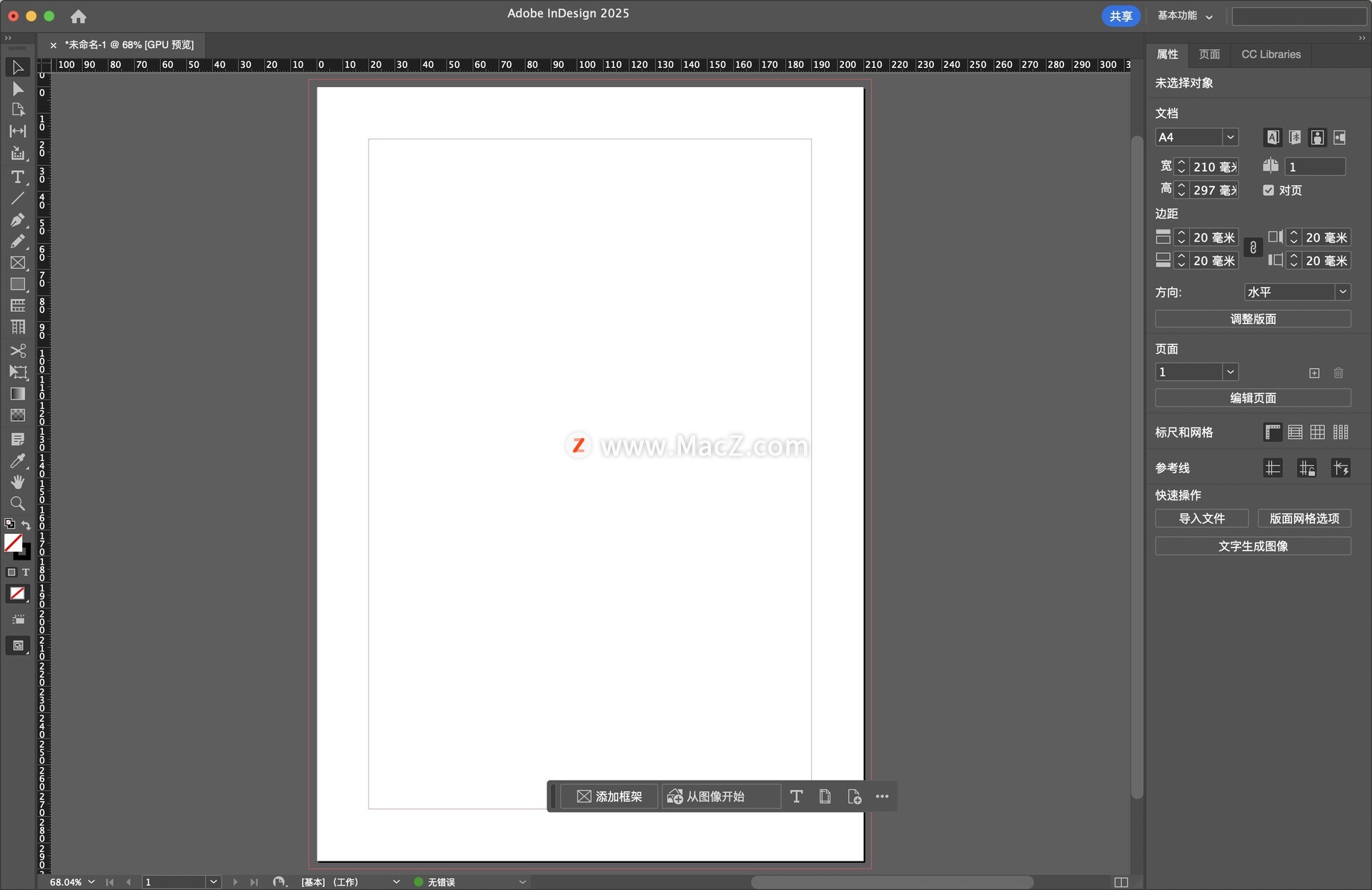Open the A4 page size dropdown
Screen dimensions: 1372x890
point(1230,137)
